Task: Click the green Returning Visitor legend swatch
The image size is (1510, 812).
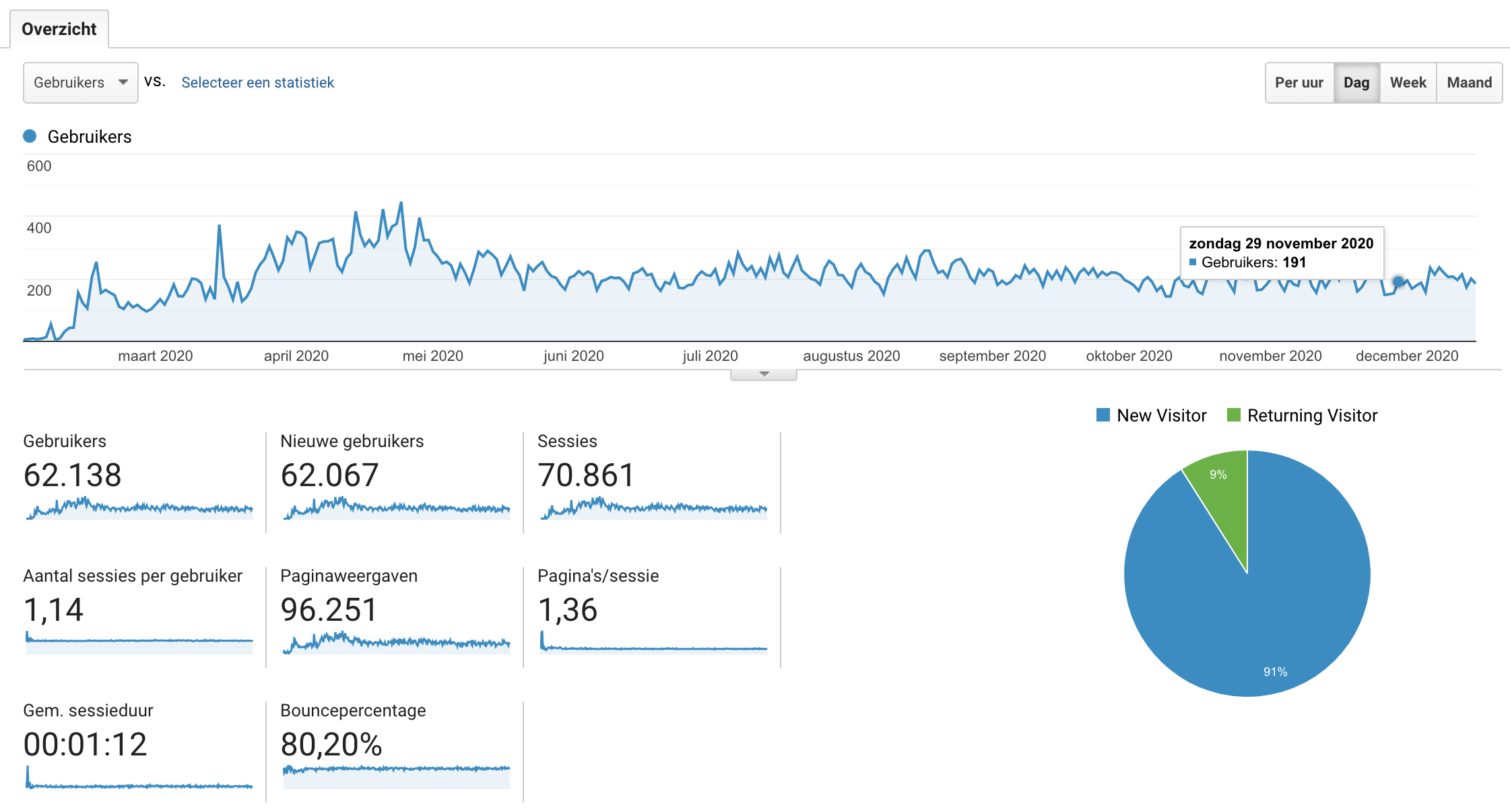Action: (1234, 415)
